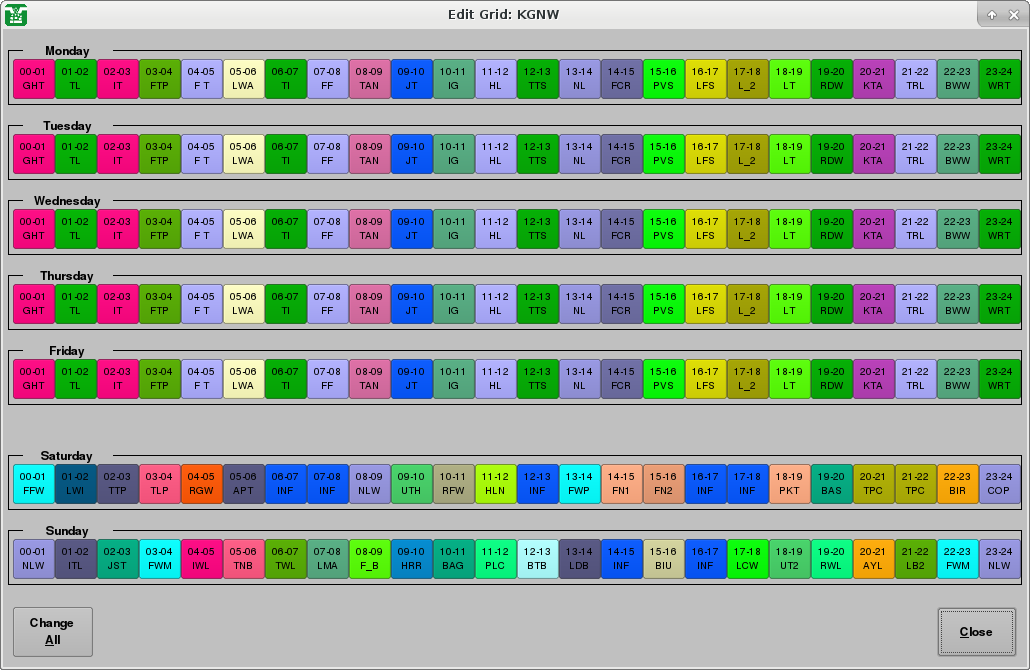Click the Rivendell application icon in title bar
Viewport: 1030px width, 670px height.
pyautogui.click(x=17, y=14)
